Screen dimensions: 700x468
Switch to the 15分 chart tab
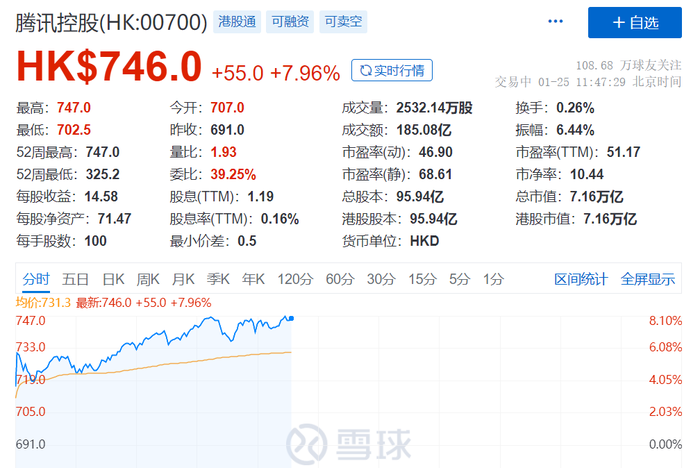(x=422, y=279)
